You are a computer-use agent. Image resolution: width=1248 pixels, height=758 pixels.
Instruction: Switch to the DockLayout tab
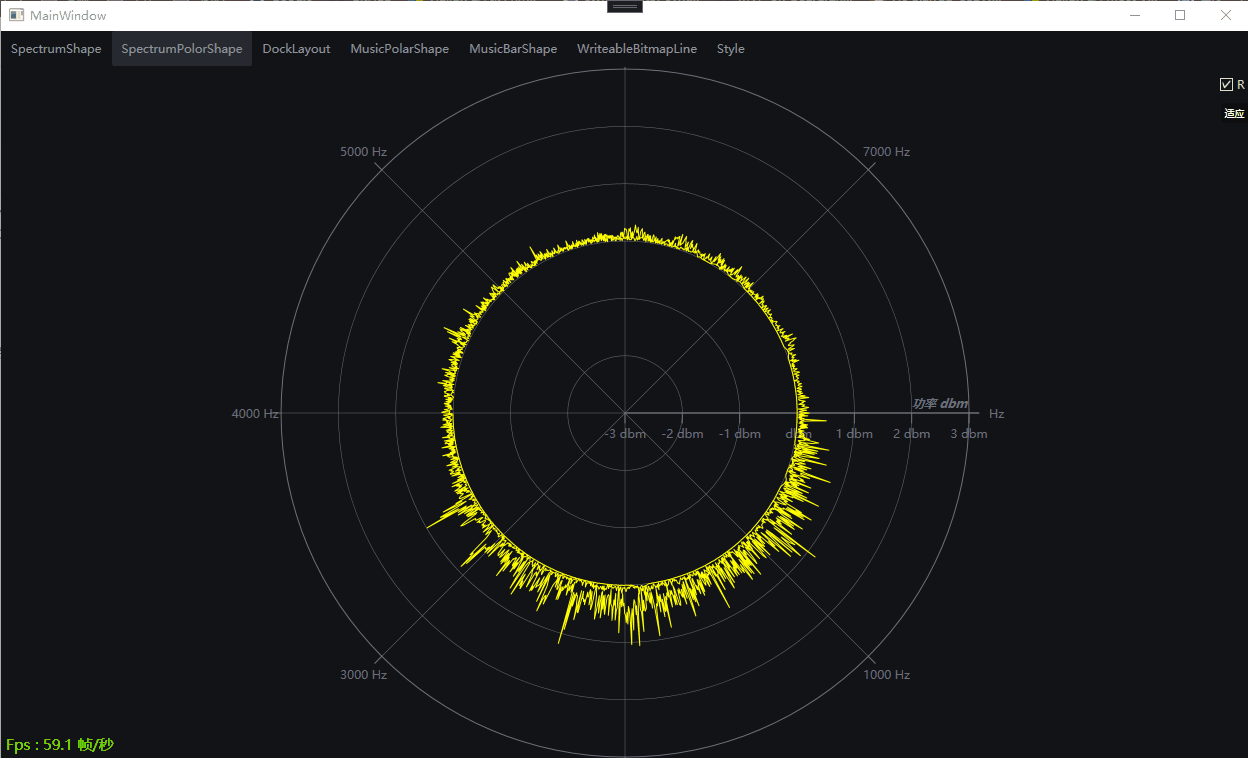click(296, 49)
